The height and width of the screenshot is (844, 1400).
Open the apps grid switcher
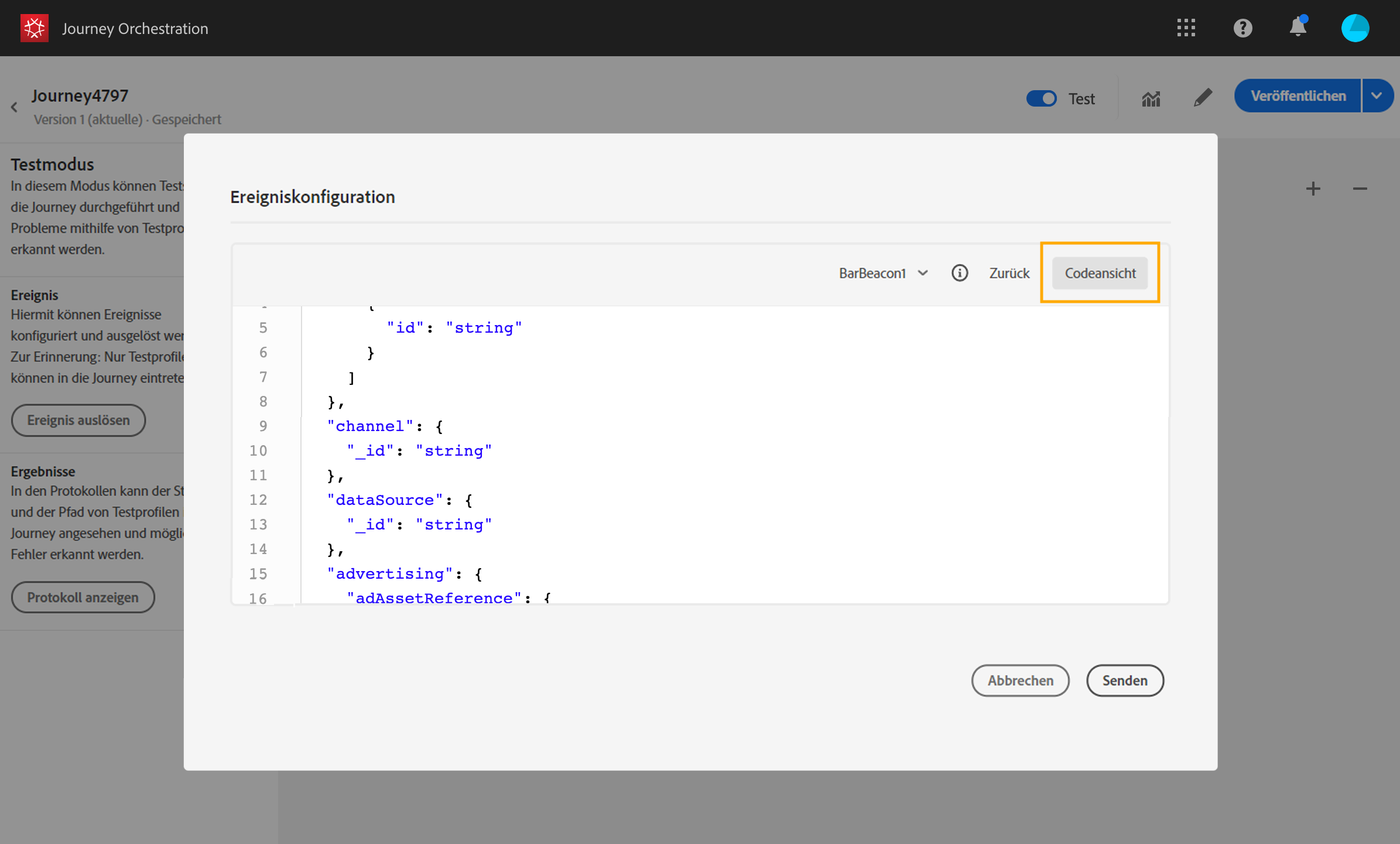point(1186,28)
